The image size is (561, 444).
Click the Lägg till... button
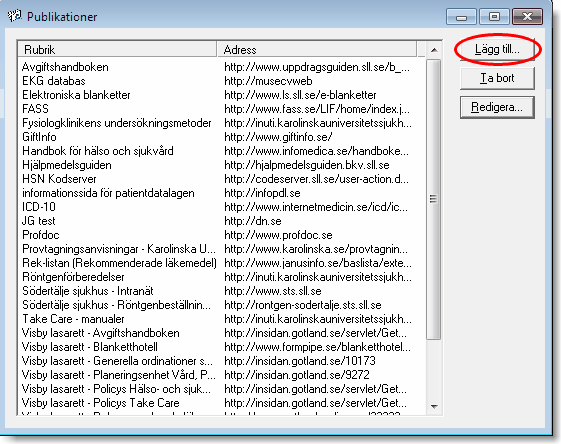coord(497,49)
